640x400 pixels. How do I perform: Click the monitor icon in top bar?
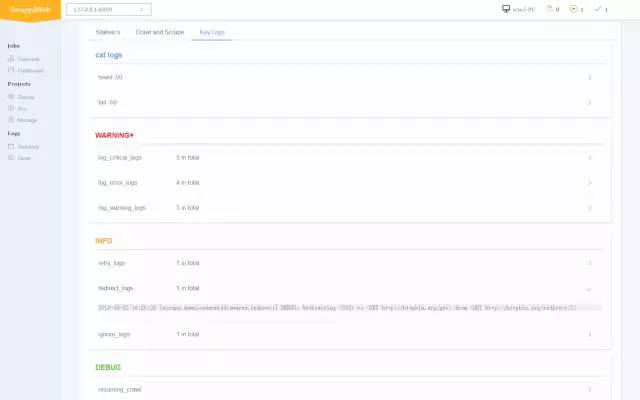click(506, 9)
